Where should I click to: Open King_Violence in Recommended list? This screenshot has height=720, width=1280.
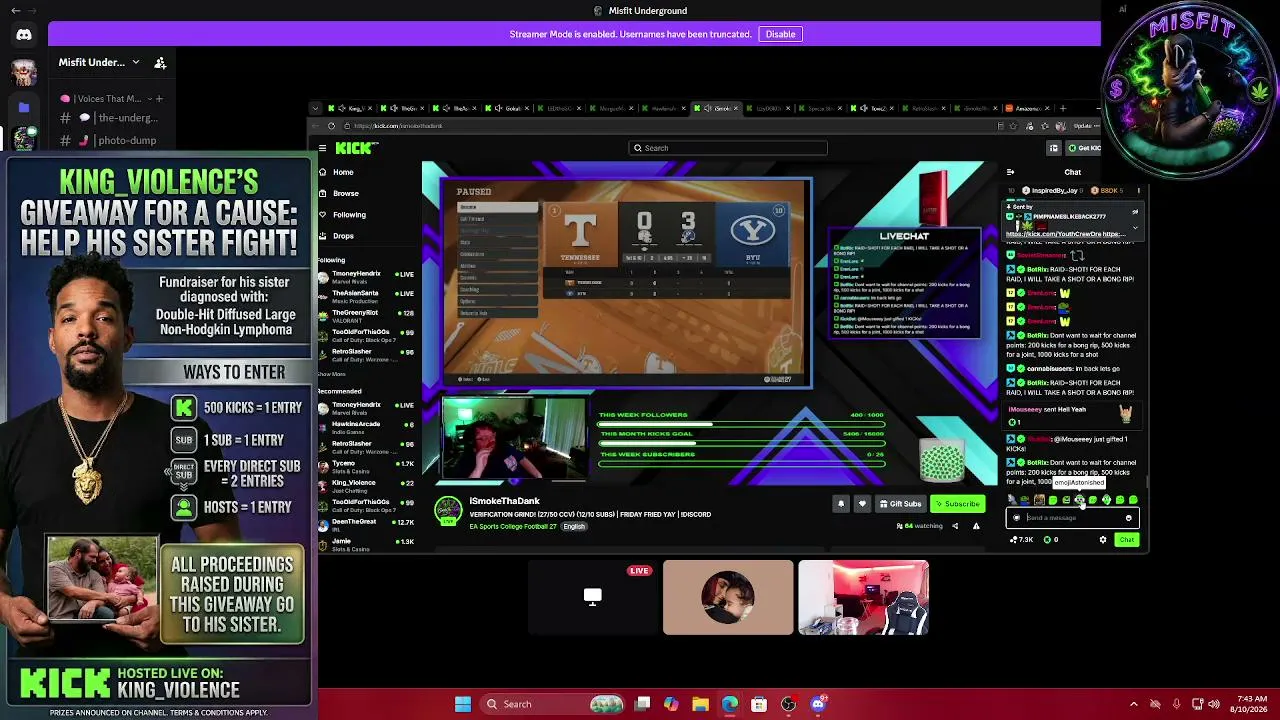point(365,486)
